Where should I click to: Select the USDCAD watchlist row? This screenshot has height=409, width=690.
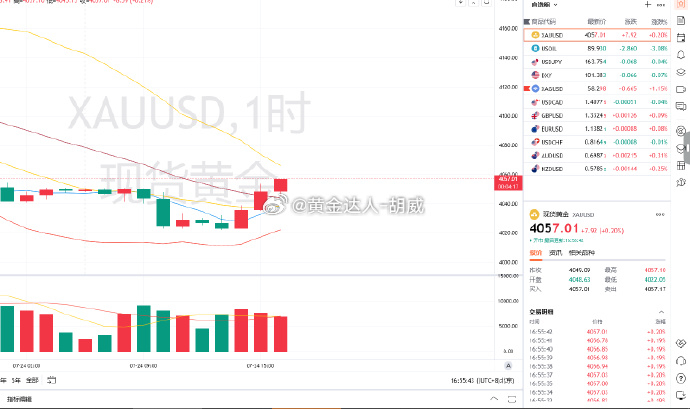click(597, 102)
